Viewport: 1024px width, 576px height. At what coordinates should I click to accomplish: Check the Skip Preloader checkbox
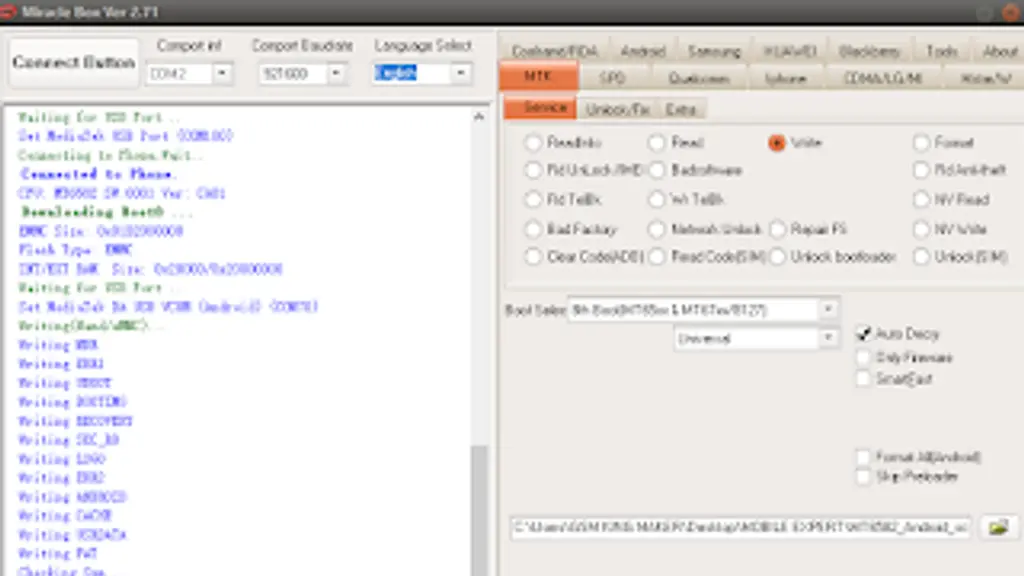coord(863,477)
